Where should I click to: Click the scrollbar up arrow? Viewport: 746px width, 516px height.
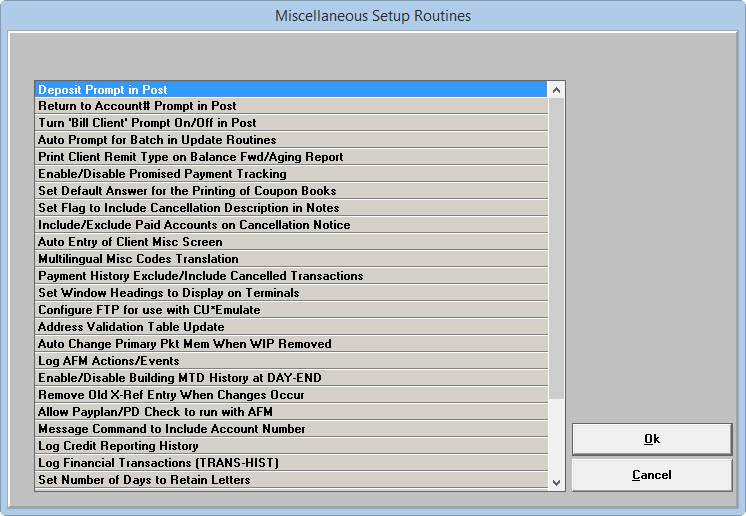point(557,89)
